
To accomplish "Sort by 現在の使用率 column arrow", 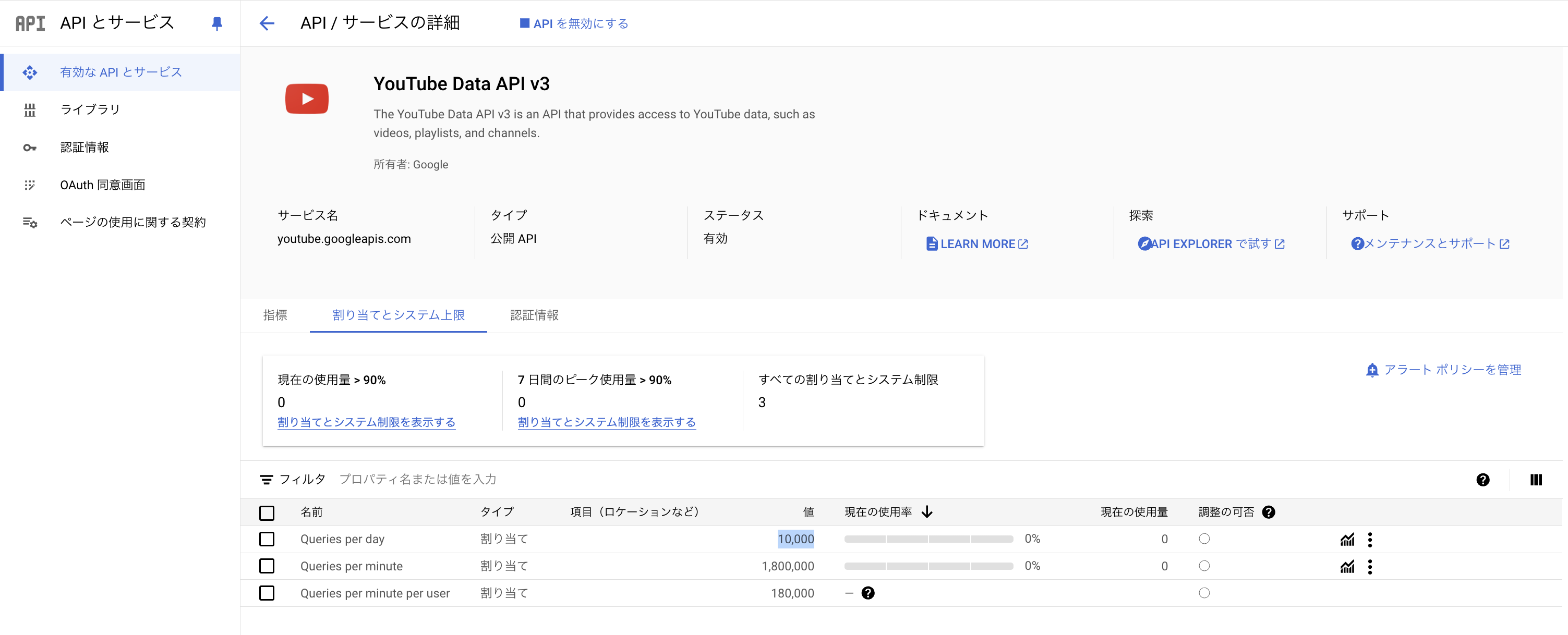I will pyautogui.click(x=927, y=512).
